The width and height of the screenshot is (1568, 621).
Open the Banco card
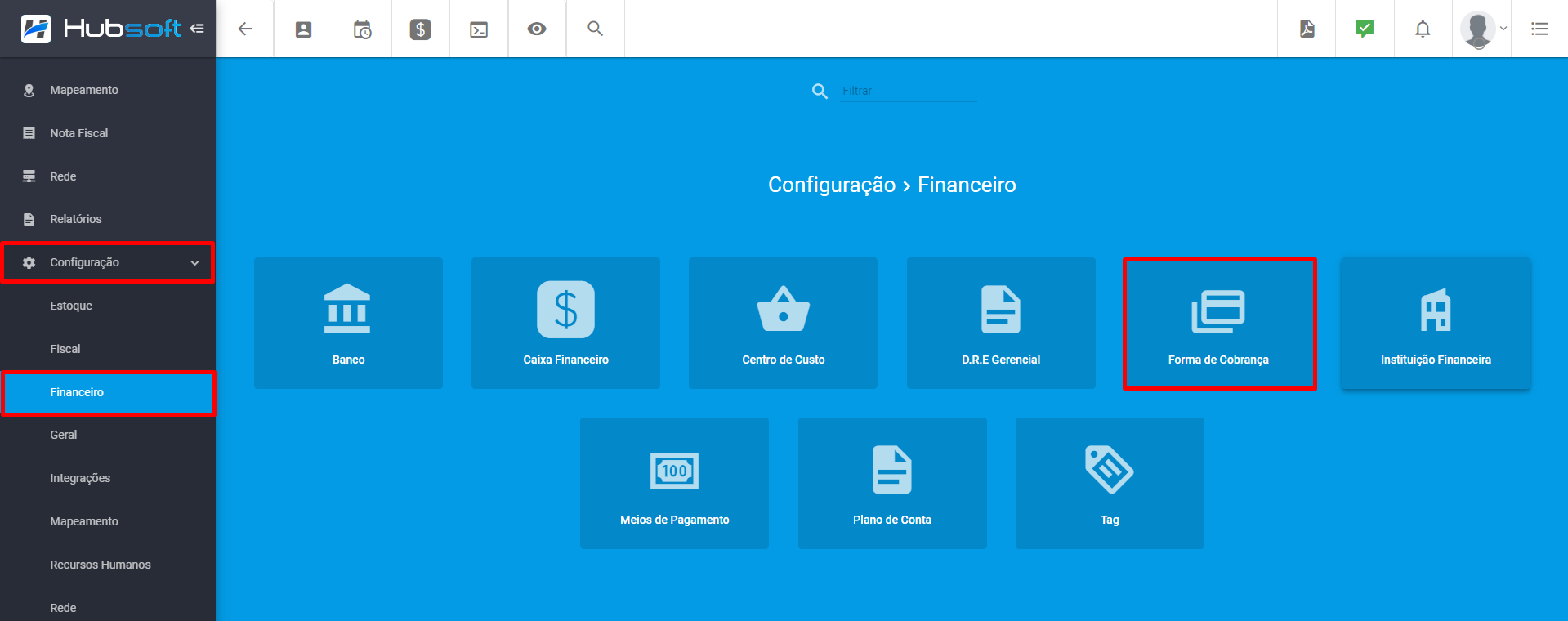348,323
